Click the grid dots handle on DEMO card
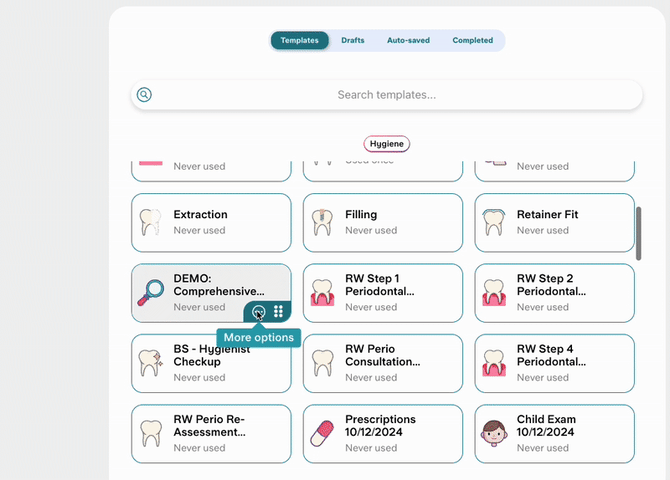The width and height of the screenshot is (670, 480). point(279,312)
